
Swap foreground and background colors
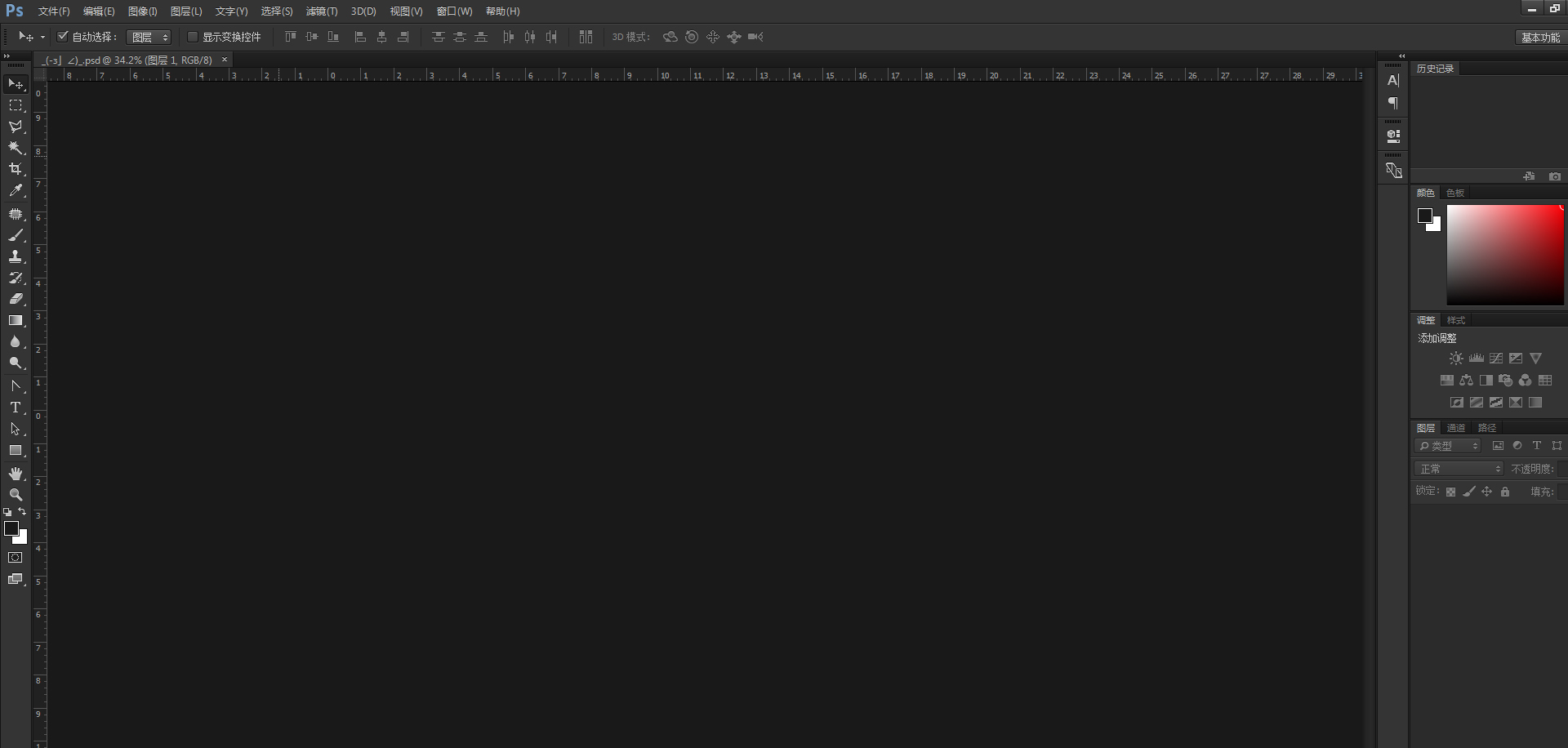[x=22, y=512]
